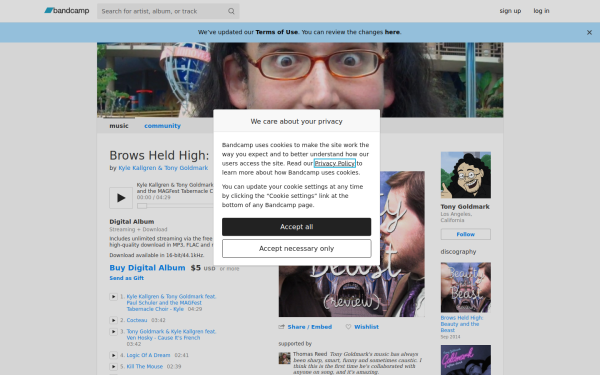Click Send as Gift

pos(127,278)
